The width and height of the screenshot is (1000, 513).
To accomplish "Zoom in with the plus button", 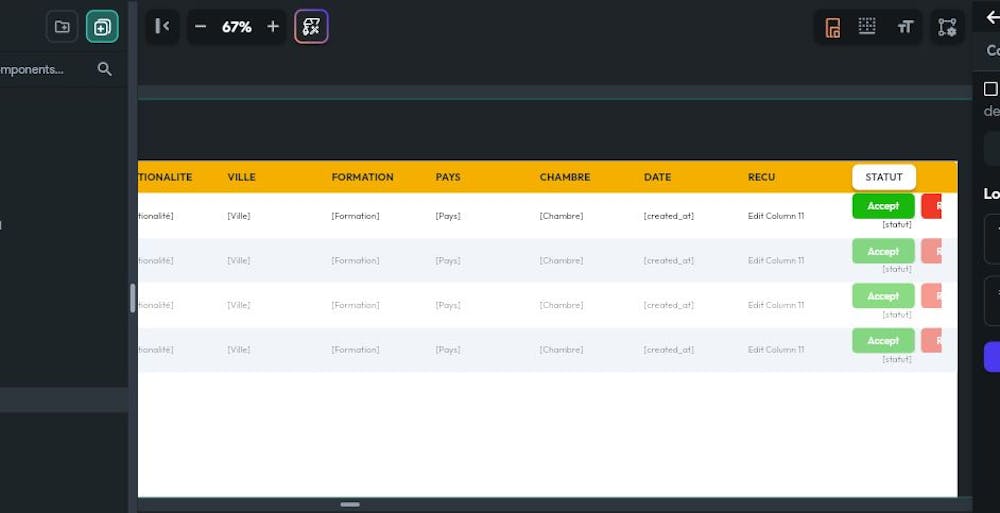I will point(273,26).
